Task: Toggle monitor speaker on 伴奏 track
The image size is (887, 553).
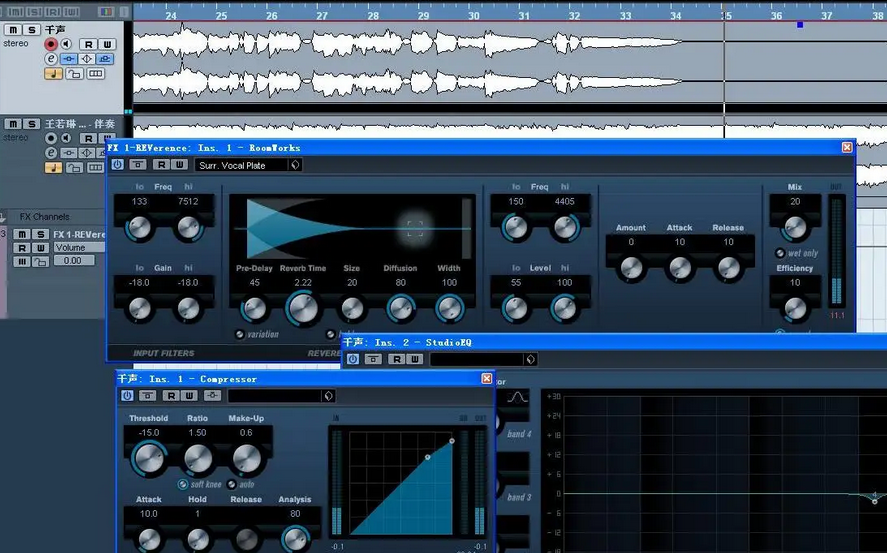Action: coord(67,138)
